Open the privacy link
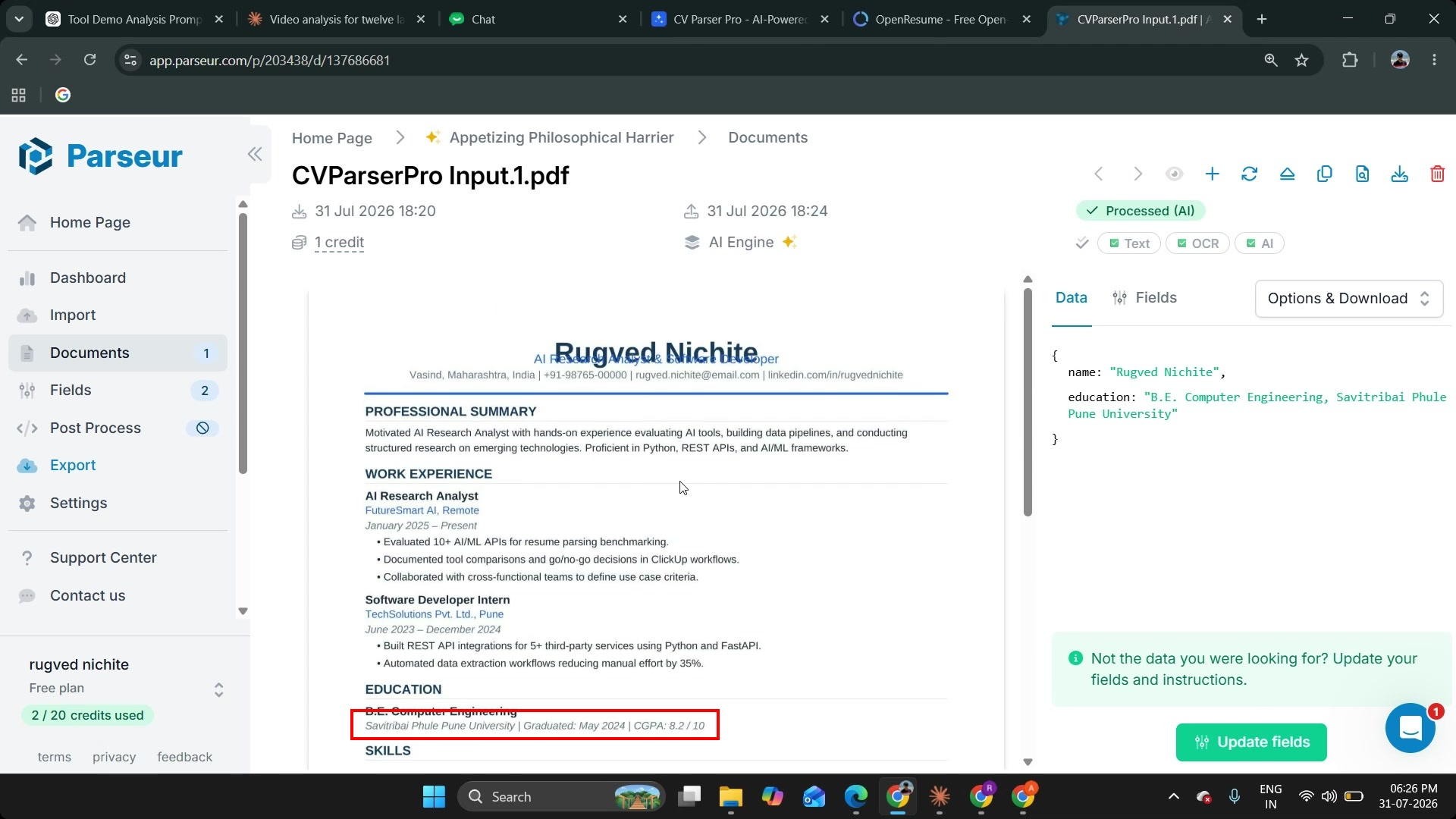The image size is (1456, 819). tap(114, 757)
